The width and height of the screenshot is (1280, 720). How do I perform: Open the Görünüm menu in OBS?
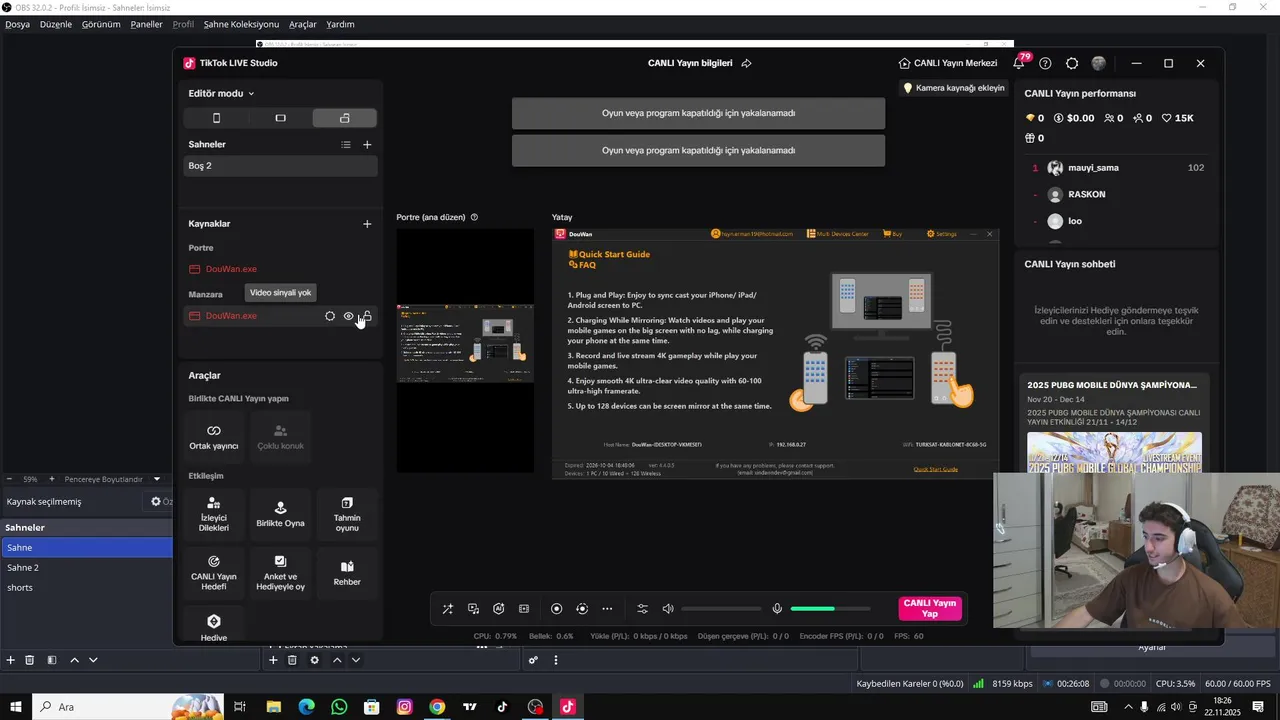pos(101,24)
